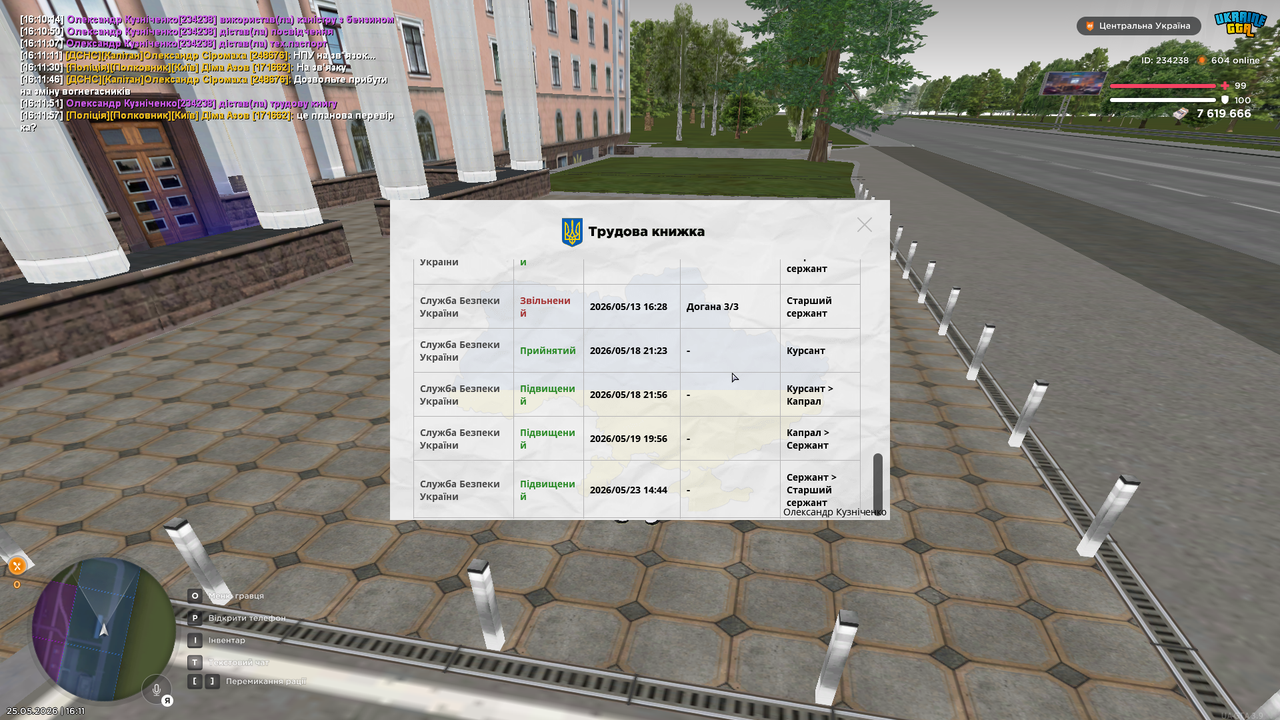This screenshot has width=1280, height=720.
Task: Click Сержант > Старший сержант rank cell
Action: [820, 490]
